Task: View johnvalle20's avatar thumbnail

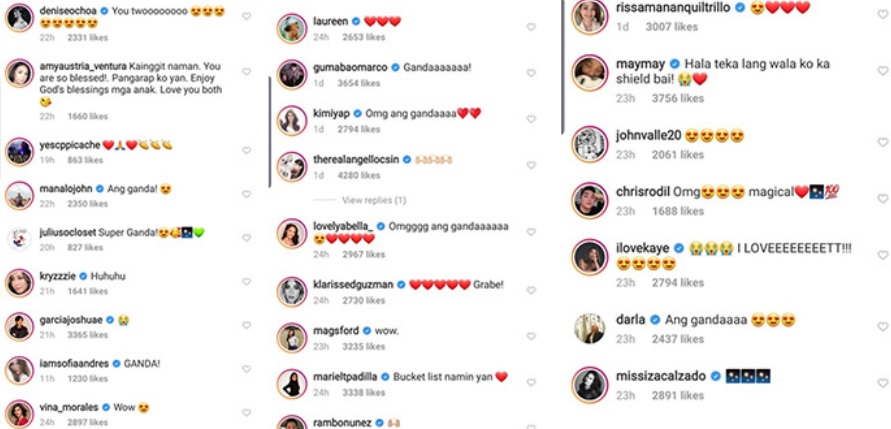Action: tap(590, 144)
